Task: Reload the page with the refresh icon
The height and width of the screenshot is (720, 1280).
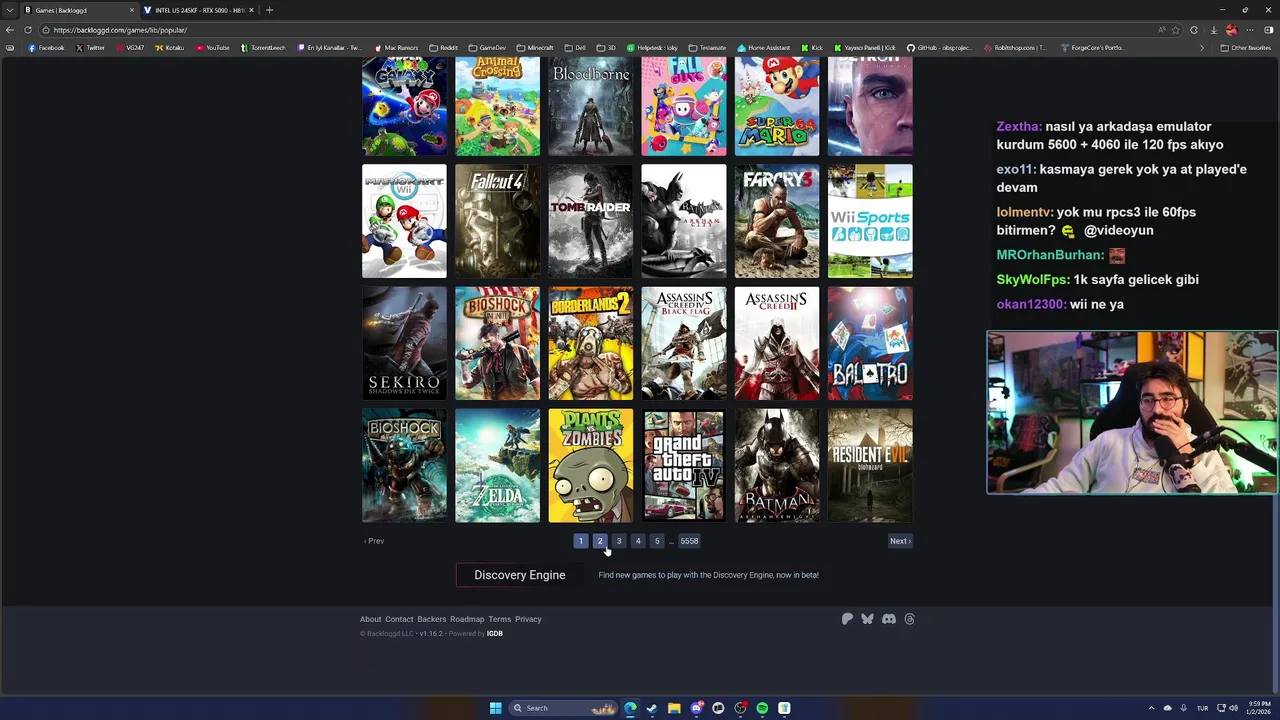Action: [27, 30]
